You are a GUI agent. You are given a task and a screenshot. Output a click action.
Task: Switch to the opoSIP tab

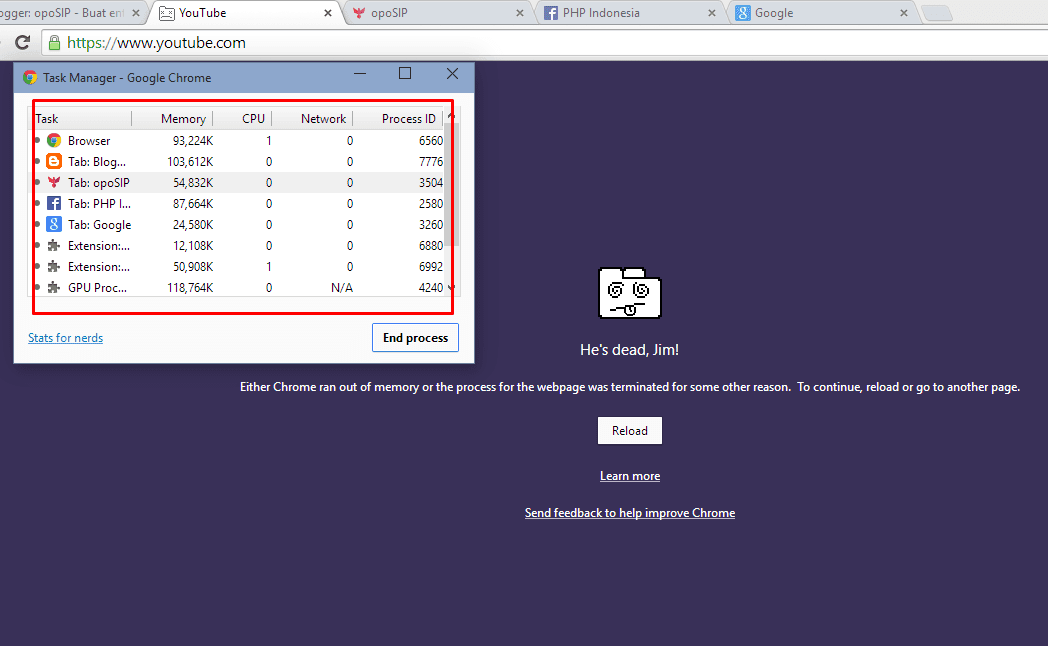tap(439, 13)
